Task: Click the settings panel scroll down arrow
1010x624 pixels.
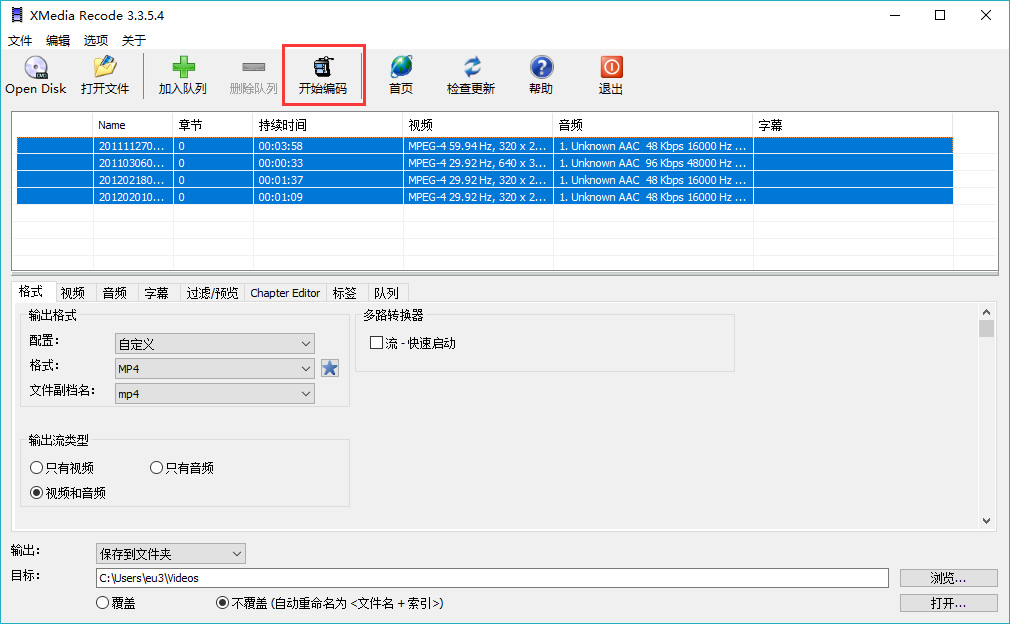Action: (x=986, y=520)
